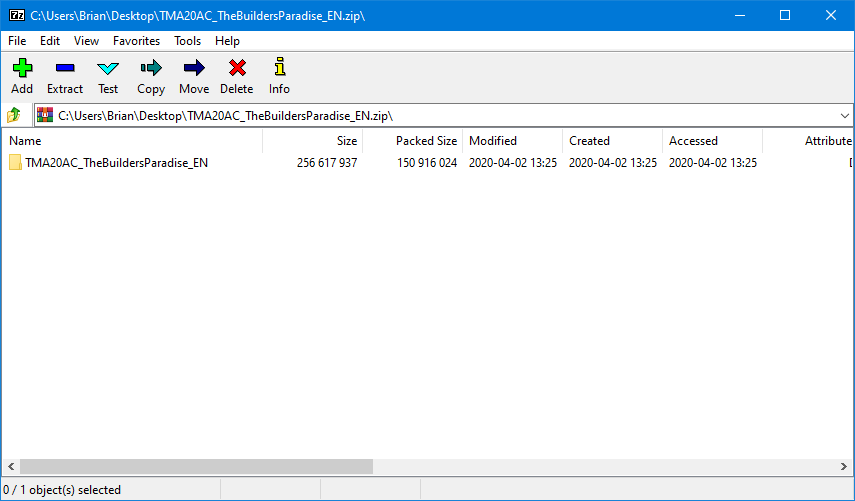Click the Move toolbar icon
The height and width of the screenshot is (501, 855).
pyautogui.click(x=194, y=68)
